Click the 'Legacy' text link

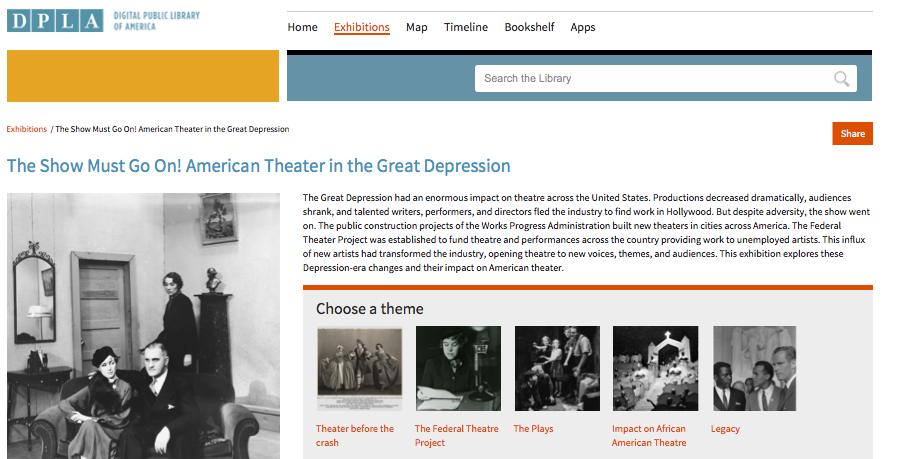(x=725, y=429)
